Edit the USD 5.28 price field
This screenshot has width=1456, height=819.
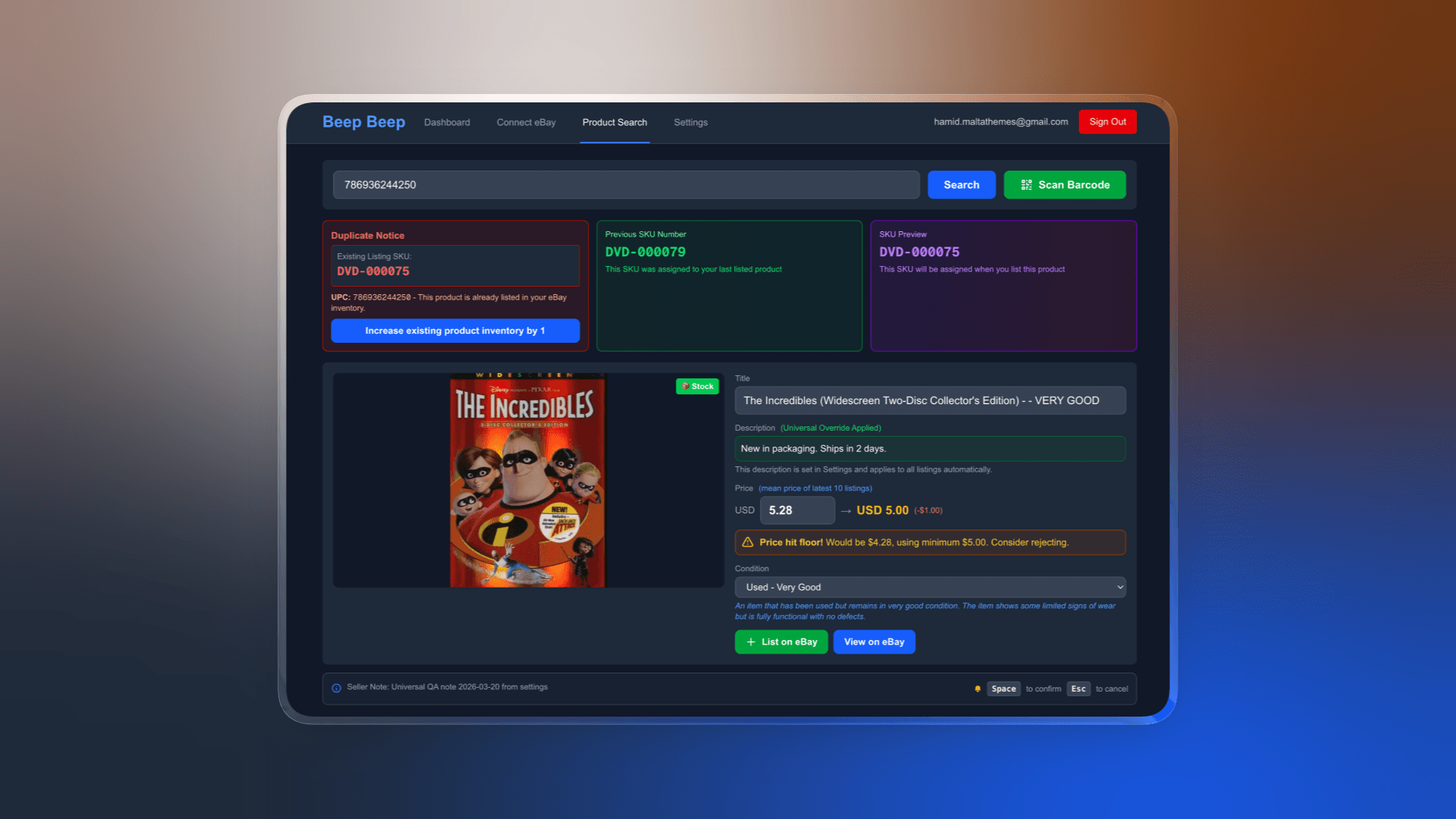click(797, 510)
